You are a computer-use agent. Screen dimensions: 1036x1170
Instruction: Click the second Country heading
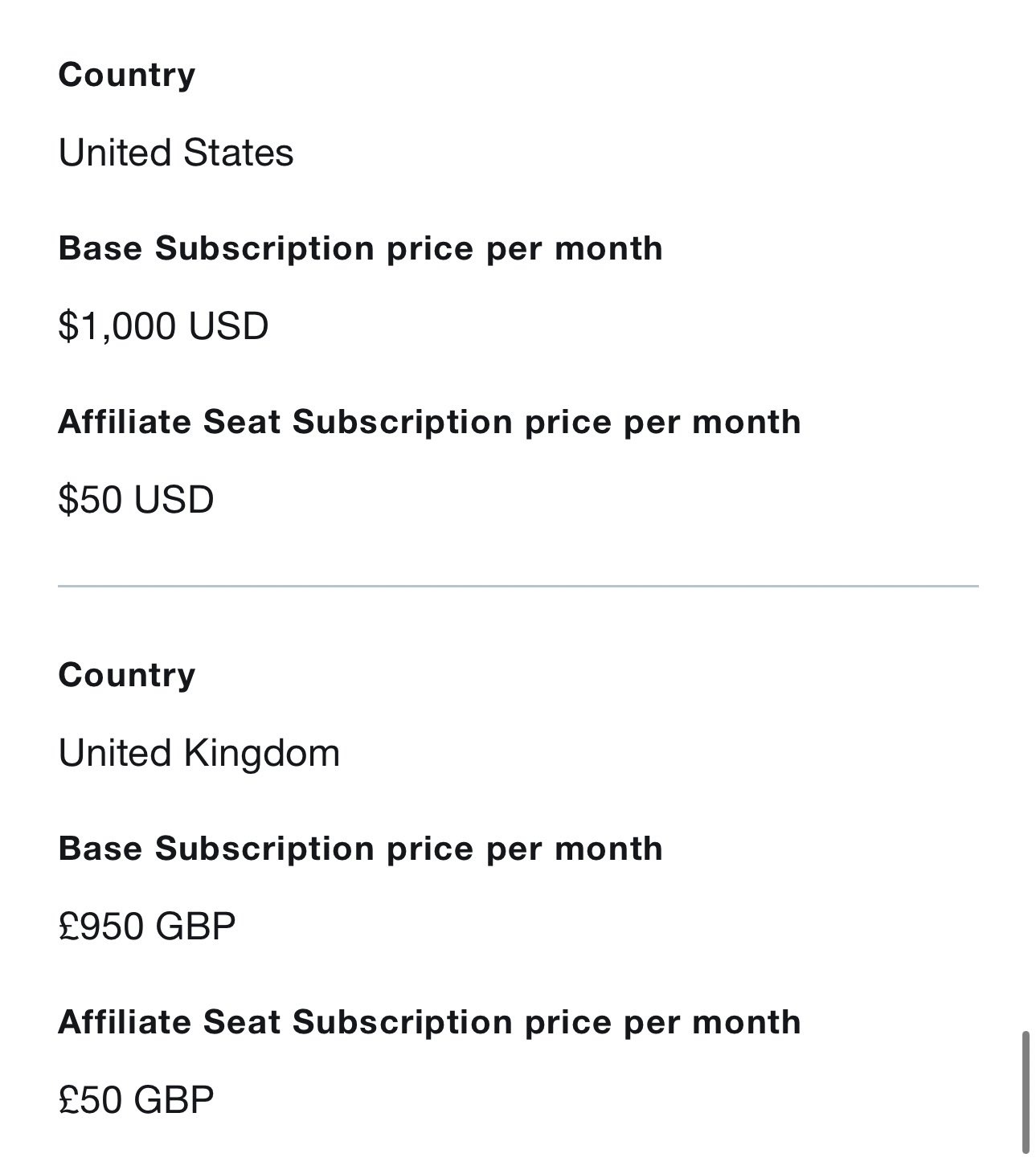point(127,675)
